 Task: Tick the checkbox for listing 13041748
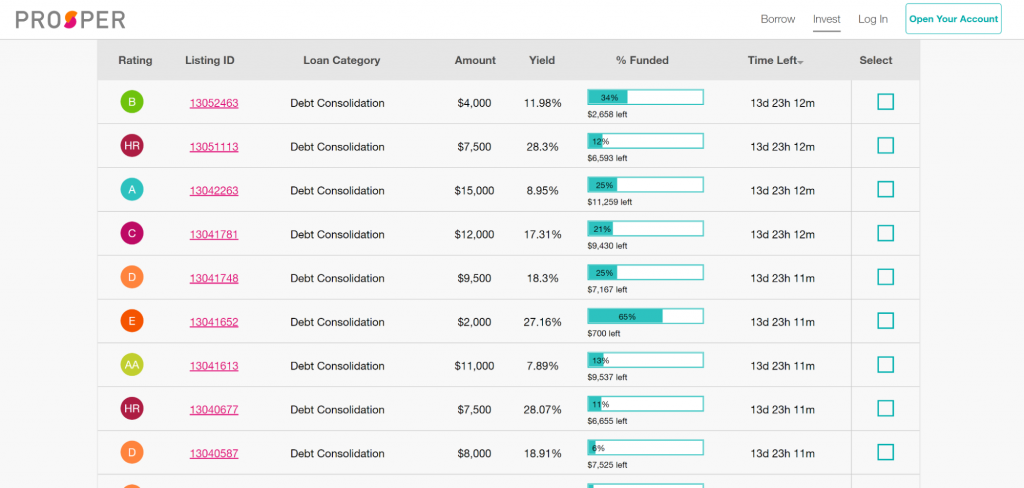pyautogui.click(x=886, y=277)
